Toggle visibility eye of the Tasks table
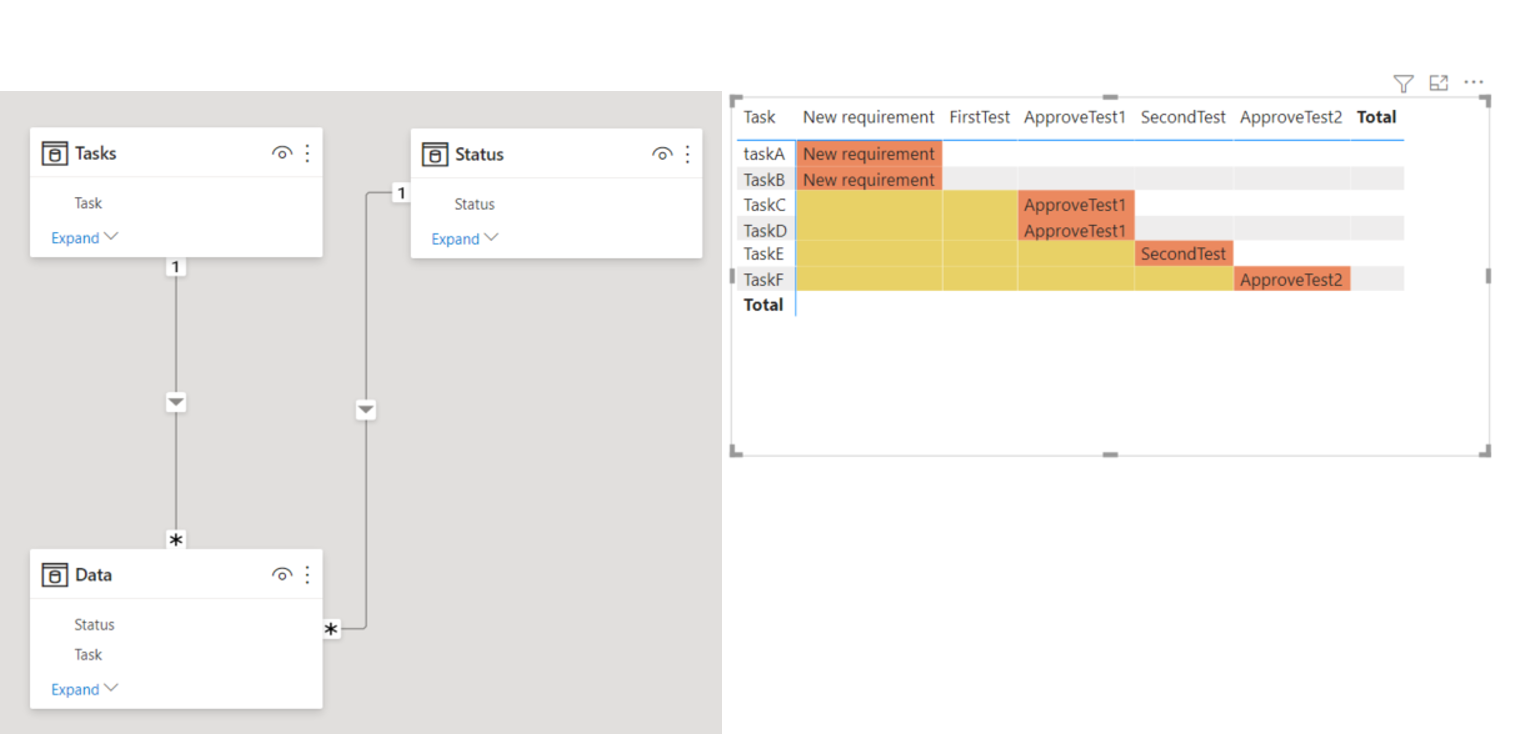The height and width of the screenshot is (734, 1520). (x=282, y=153)
